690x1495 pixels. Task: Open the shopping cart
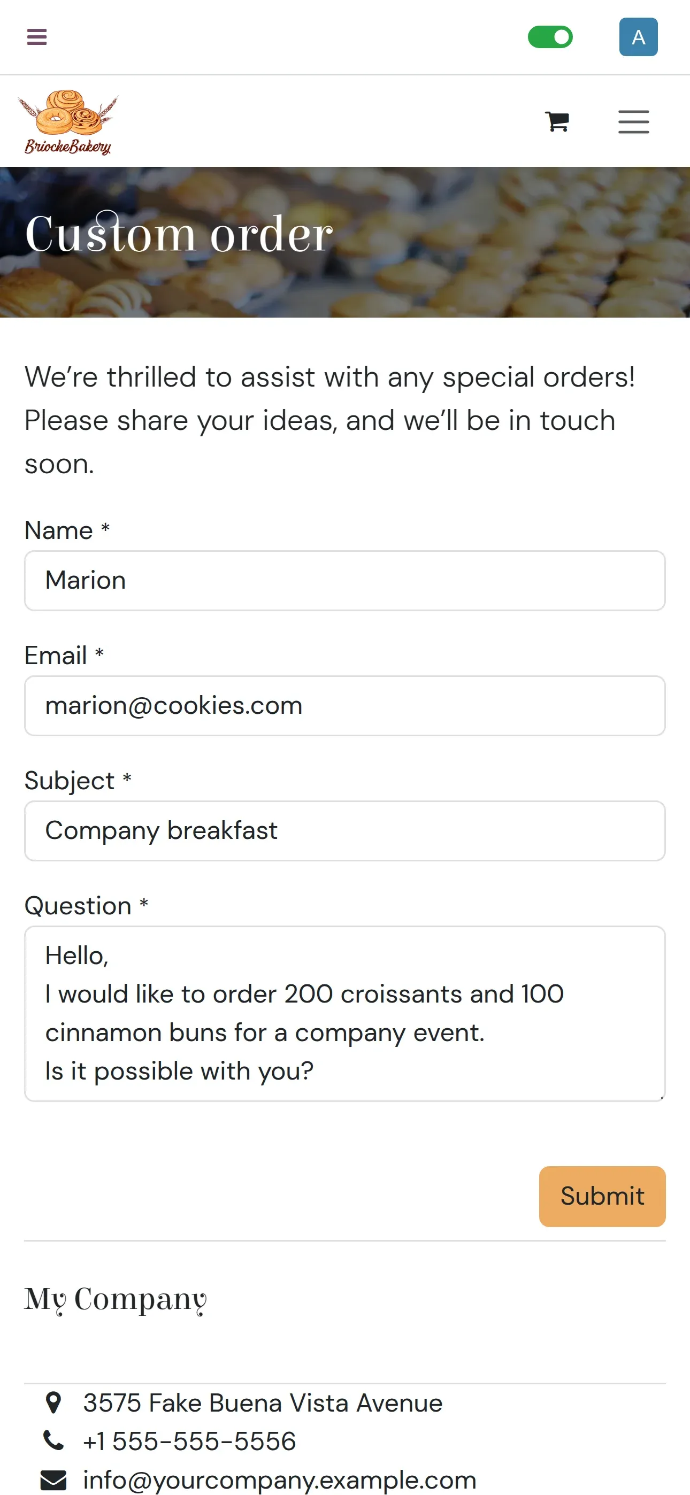coord(557,122)
